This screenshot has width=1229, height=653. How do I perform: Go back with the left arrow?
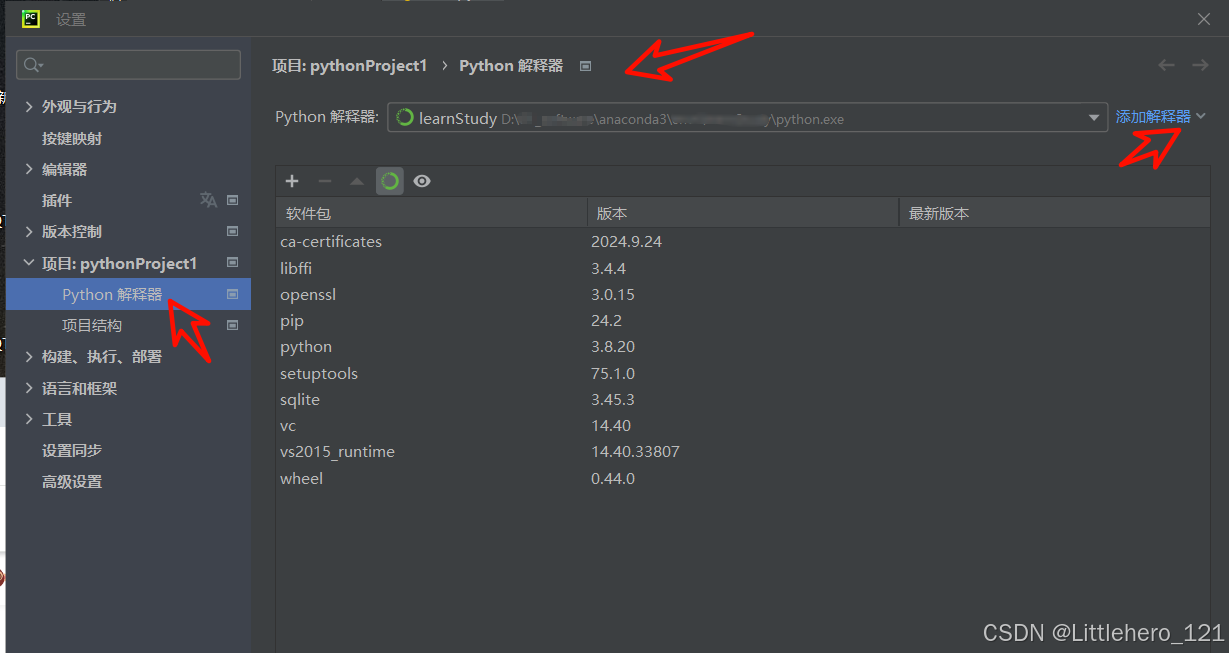tap(1166, 65)
